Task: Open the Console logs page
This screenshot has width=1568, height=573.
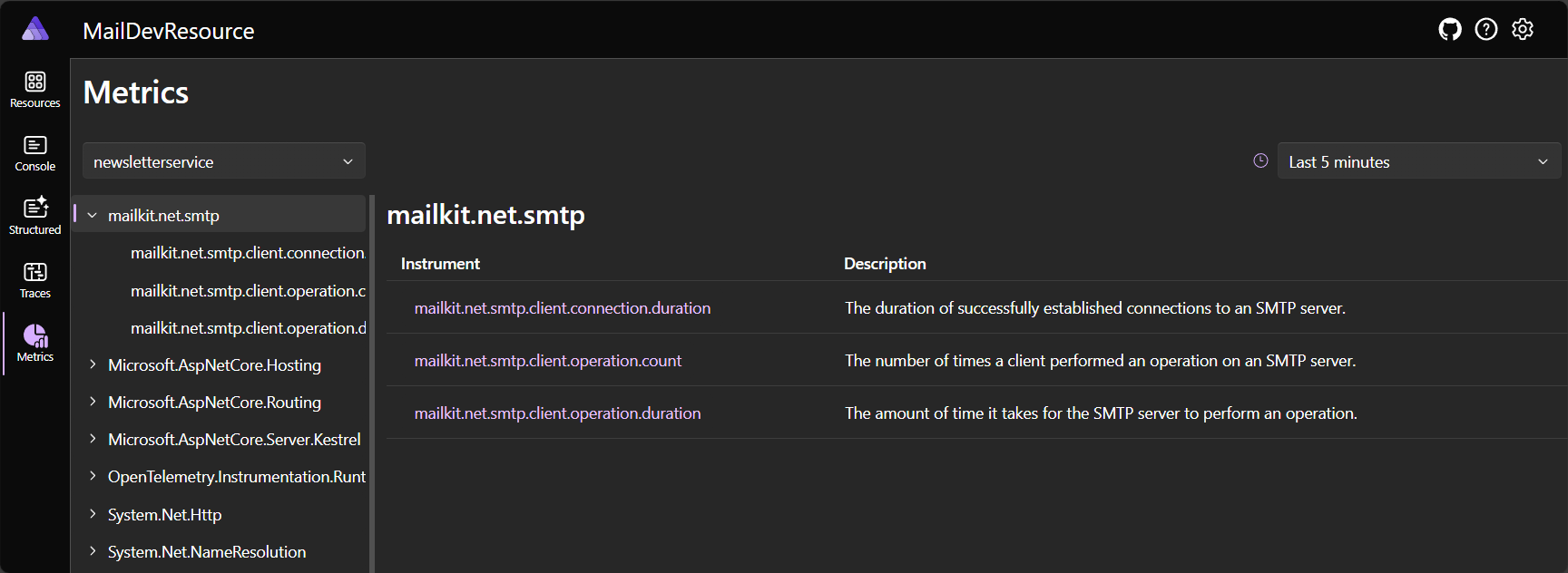Action: coord(34,153)
